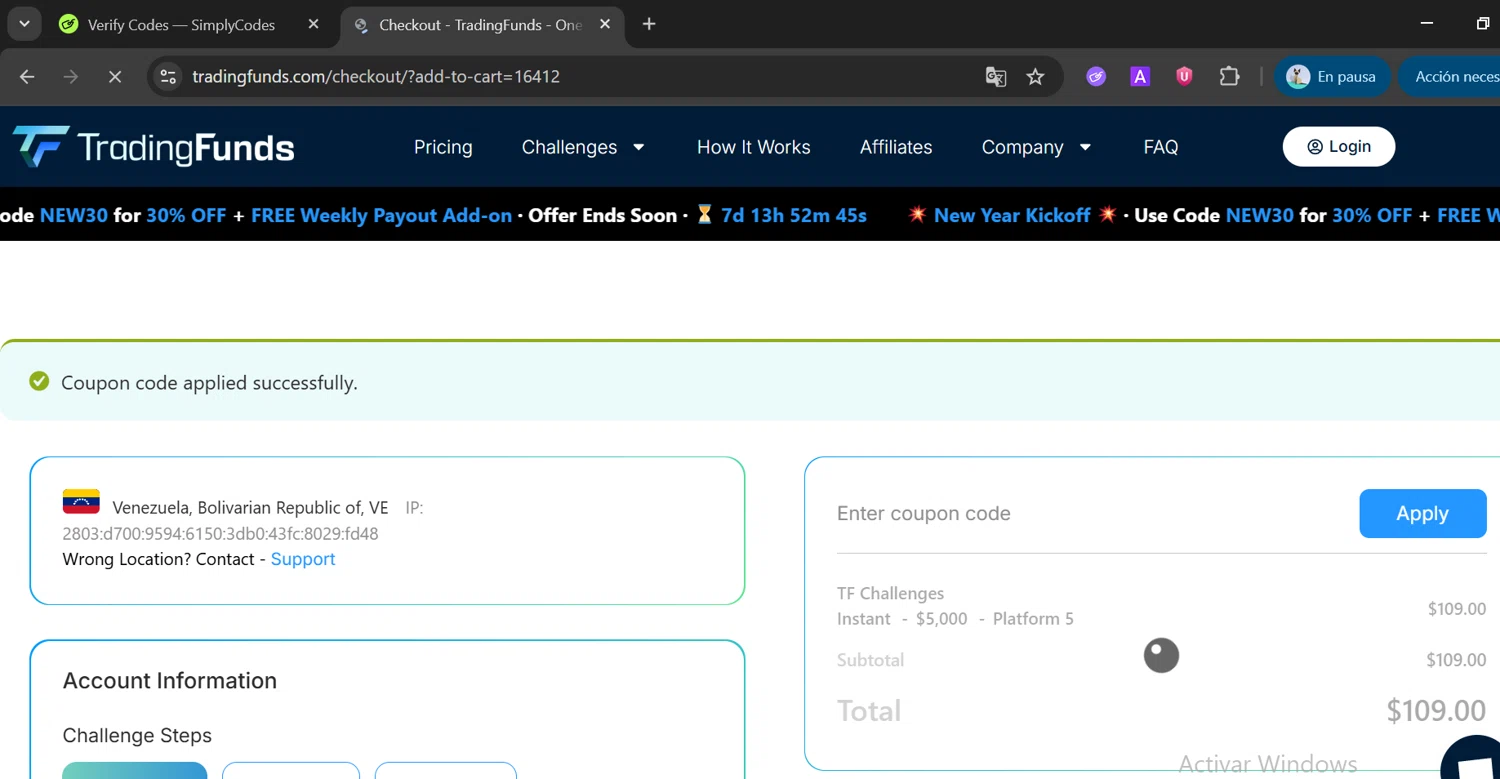Click the address bar URL
The width and height of the screenshot is (1500, 779).
pyautogui.click(x=375, y=76)
